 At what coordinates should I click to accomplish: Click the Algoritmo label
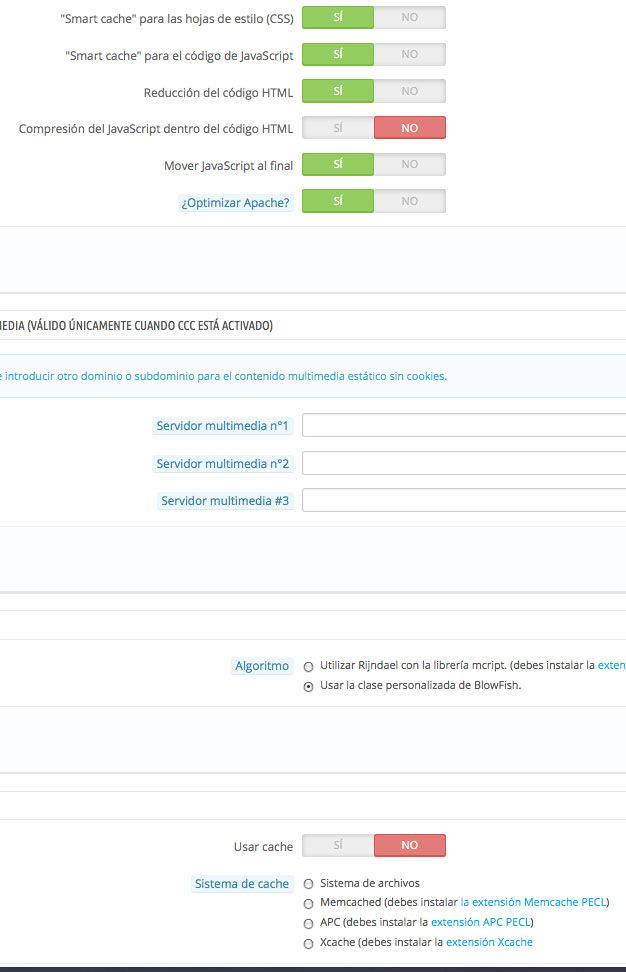point(262,666)
